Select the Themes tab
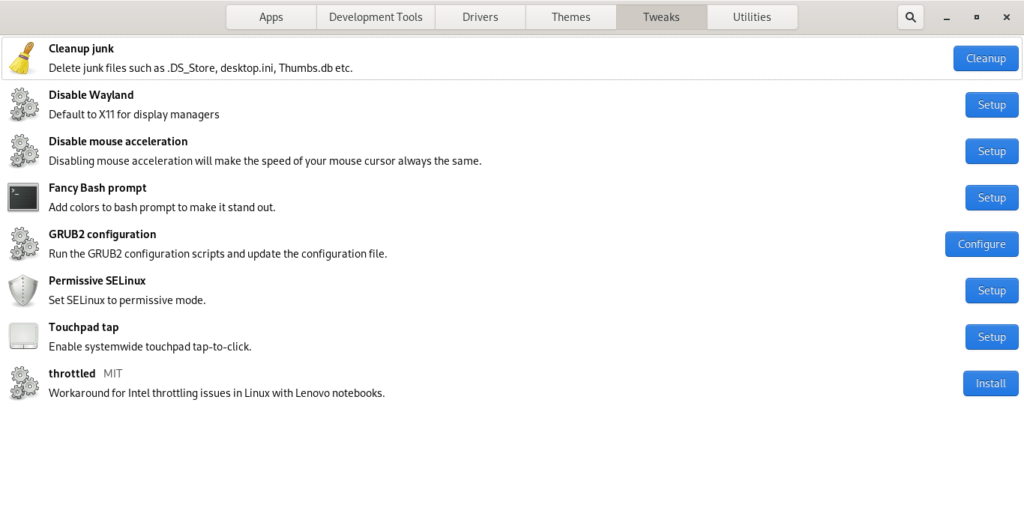The width and height of the screenshot is (1024, 522). coord(571,17)
